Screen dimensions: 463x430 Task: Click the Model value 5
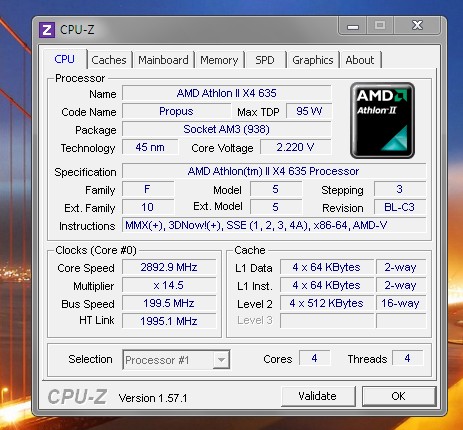coord(276,189)
